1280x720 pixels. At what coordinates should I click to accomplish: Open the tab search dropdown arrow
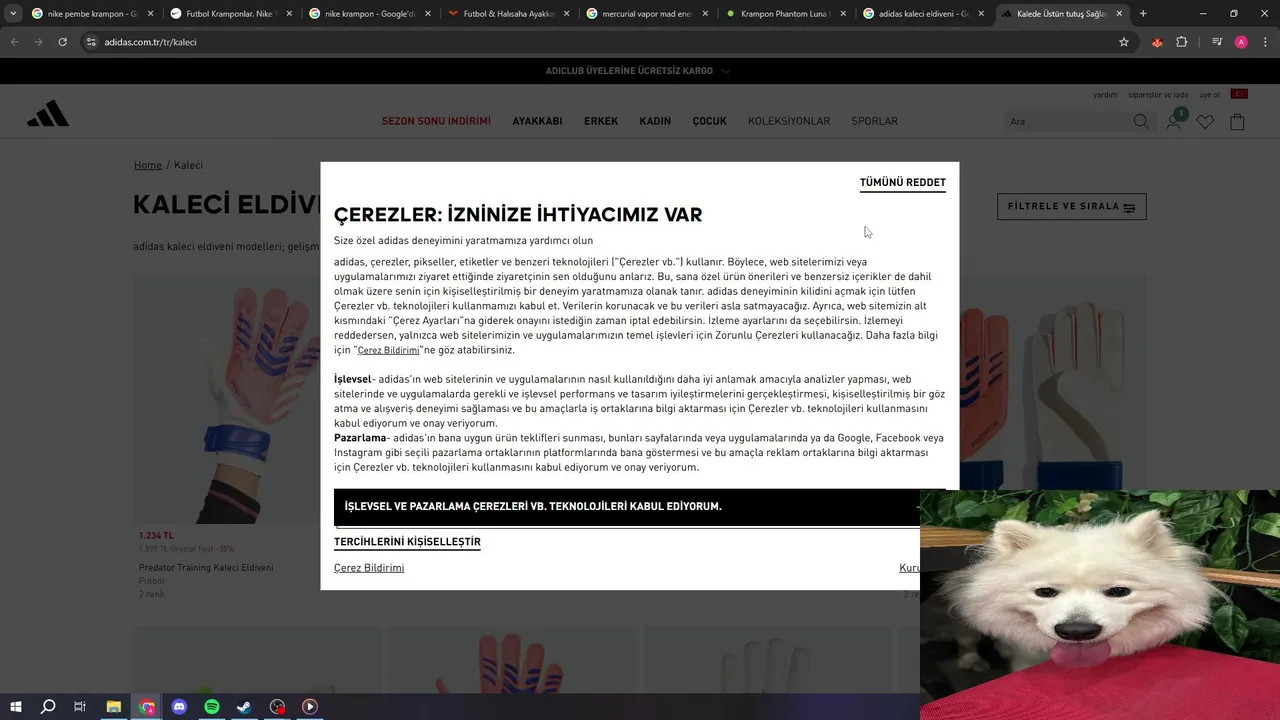pyautogui.click(x=13, y=14)
